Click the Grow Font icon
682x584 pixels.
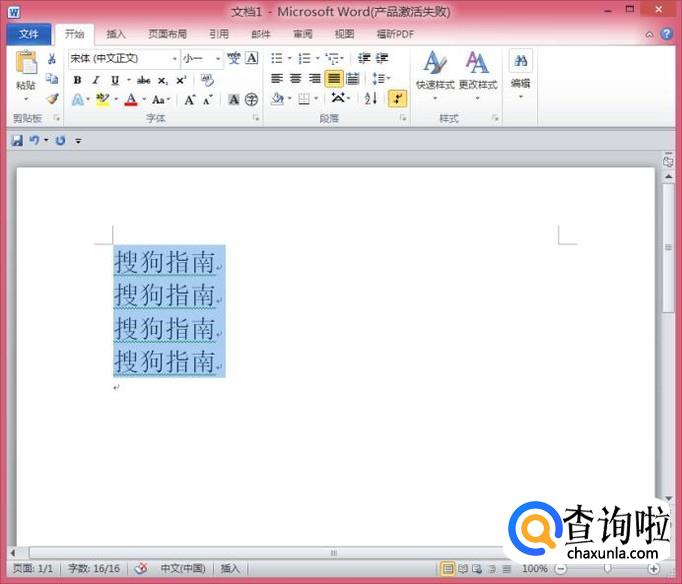click(x=190, y=100)
